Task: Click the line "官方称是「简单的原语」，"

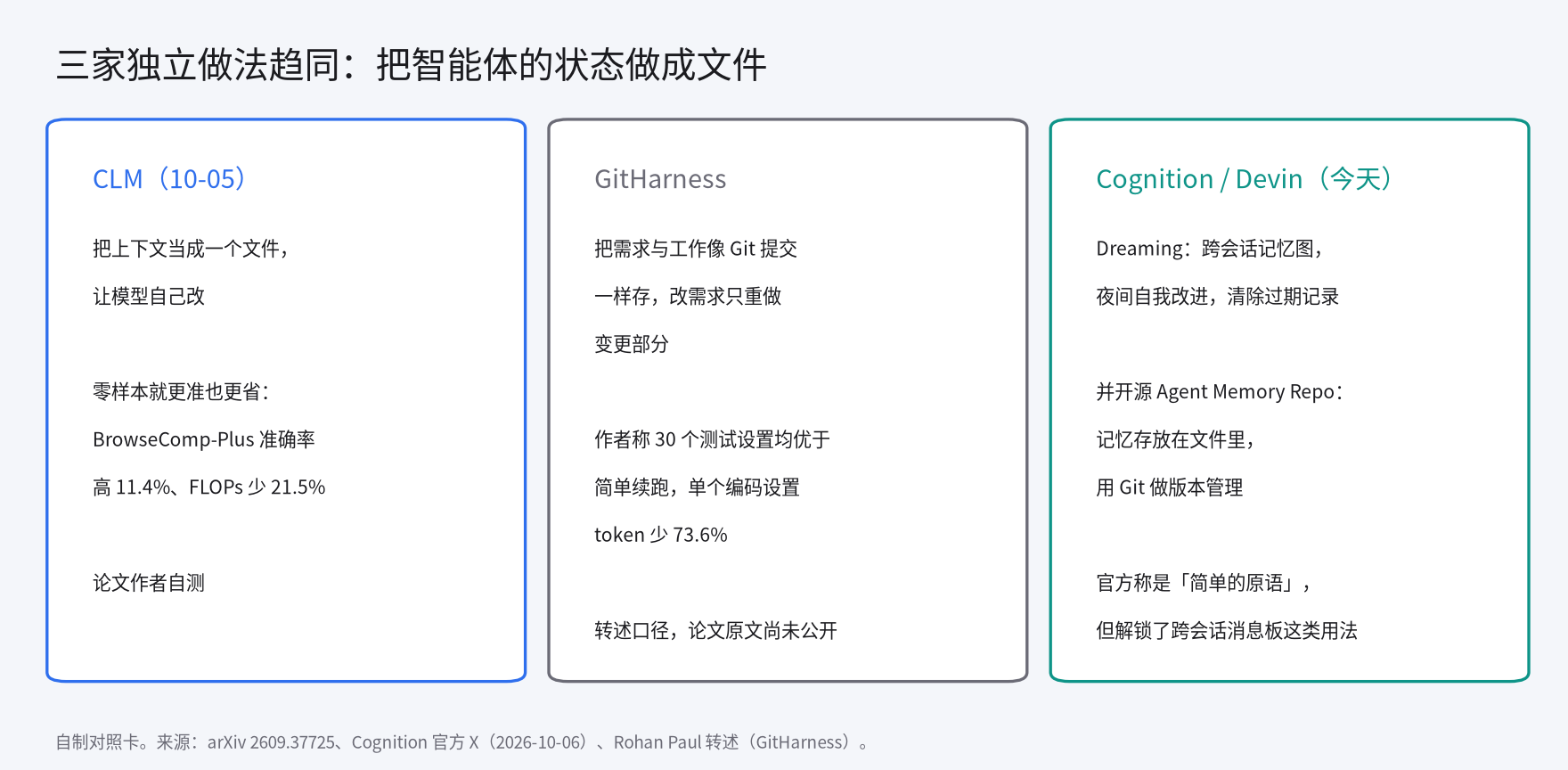Action: point(1205,583)
